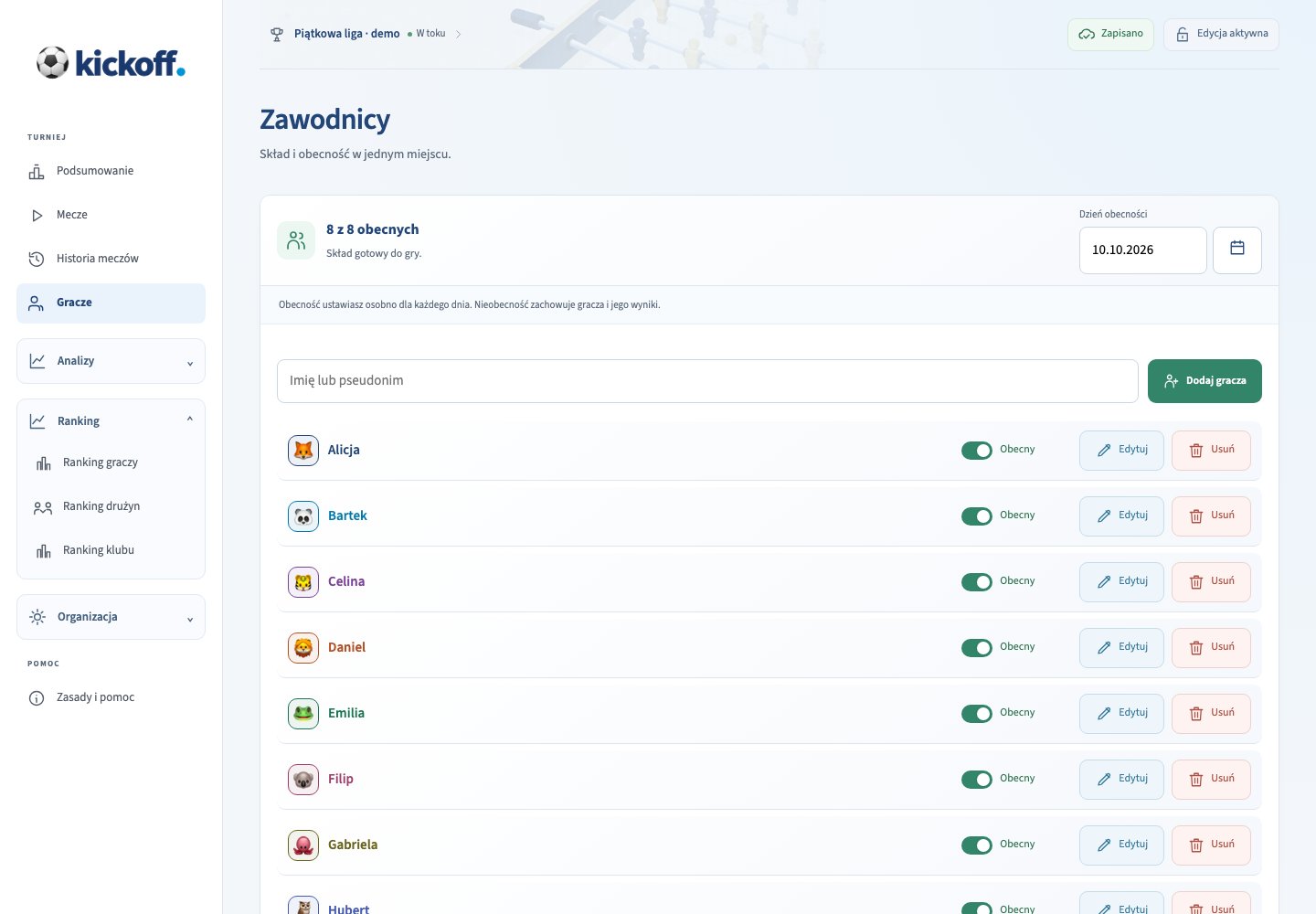Click Bartek's panda avatar
The height and width of the screenshot is (914, 1316).
[303, 516]
